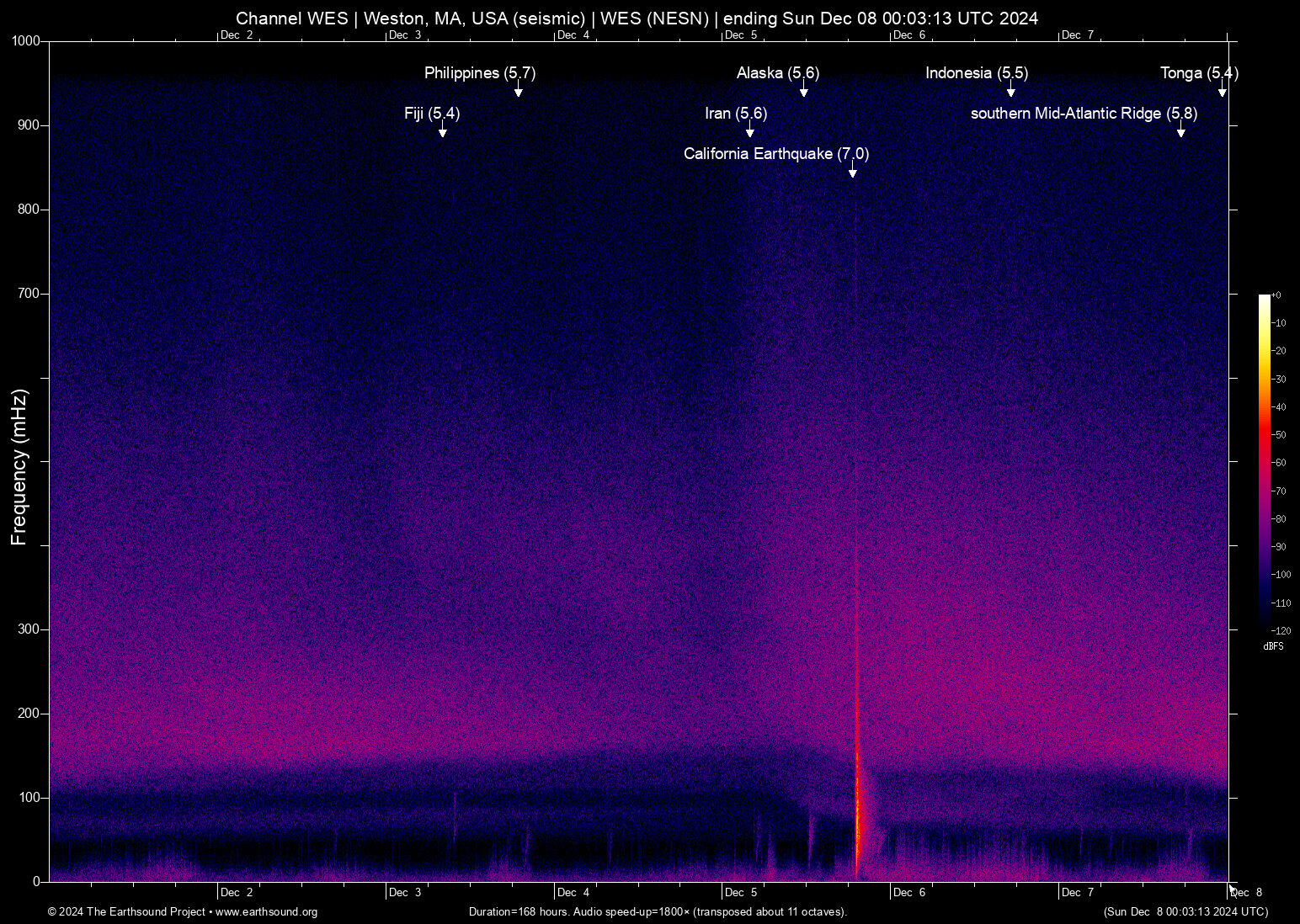Click the "+0" color scale value
Screen dimensions: 1300x924
(x=1276, y=295)
